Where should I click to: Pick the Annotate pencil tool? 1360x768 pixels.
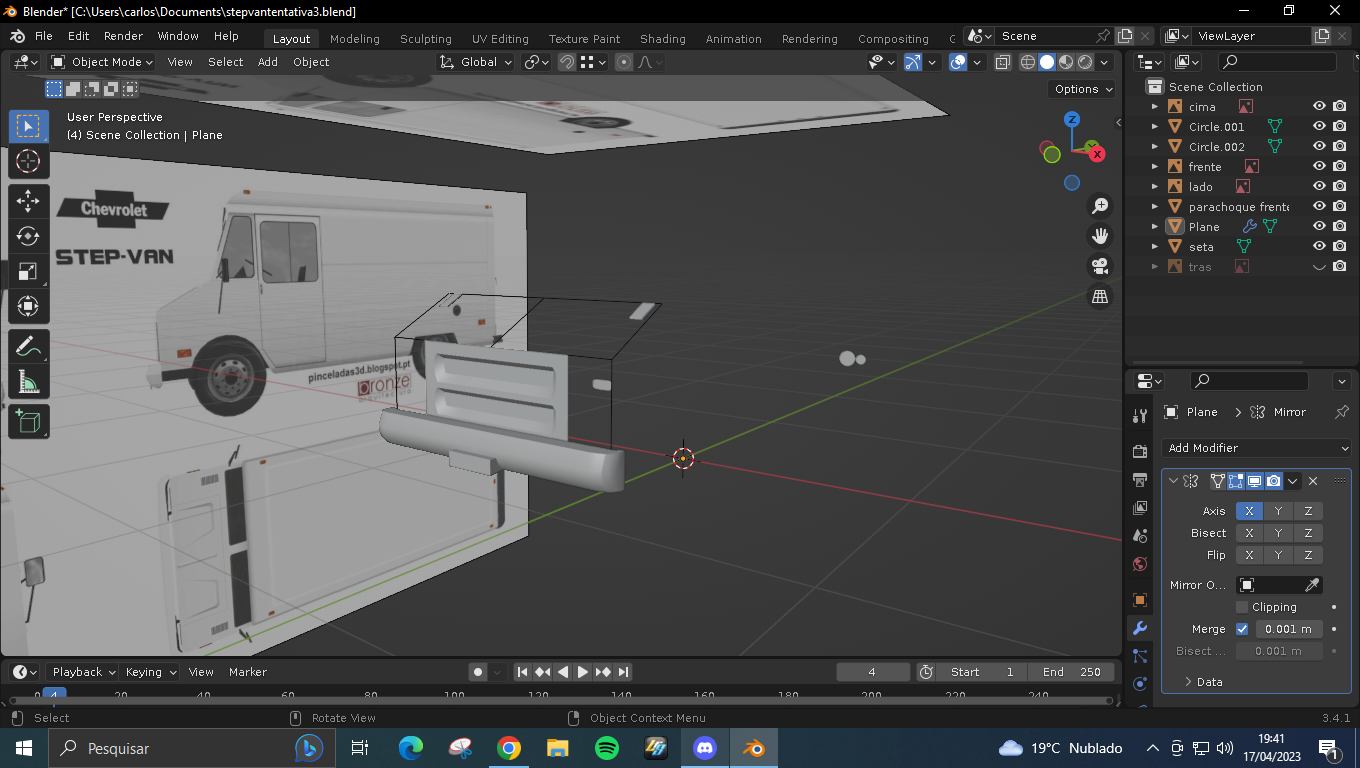28,347
